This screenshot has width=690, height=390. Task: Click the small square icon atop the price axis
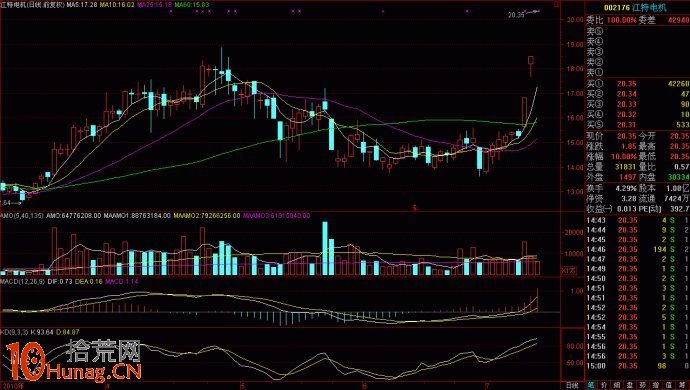[x=557, y=5]
